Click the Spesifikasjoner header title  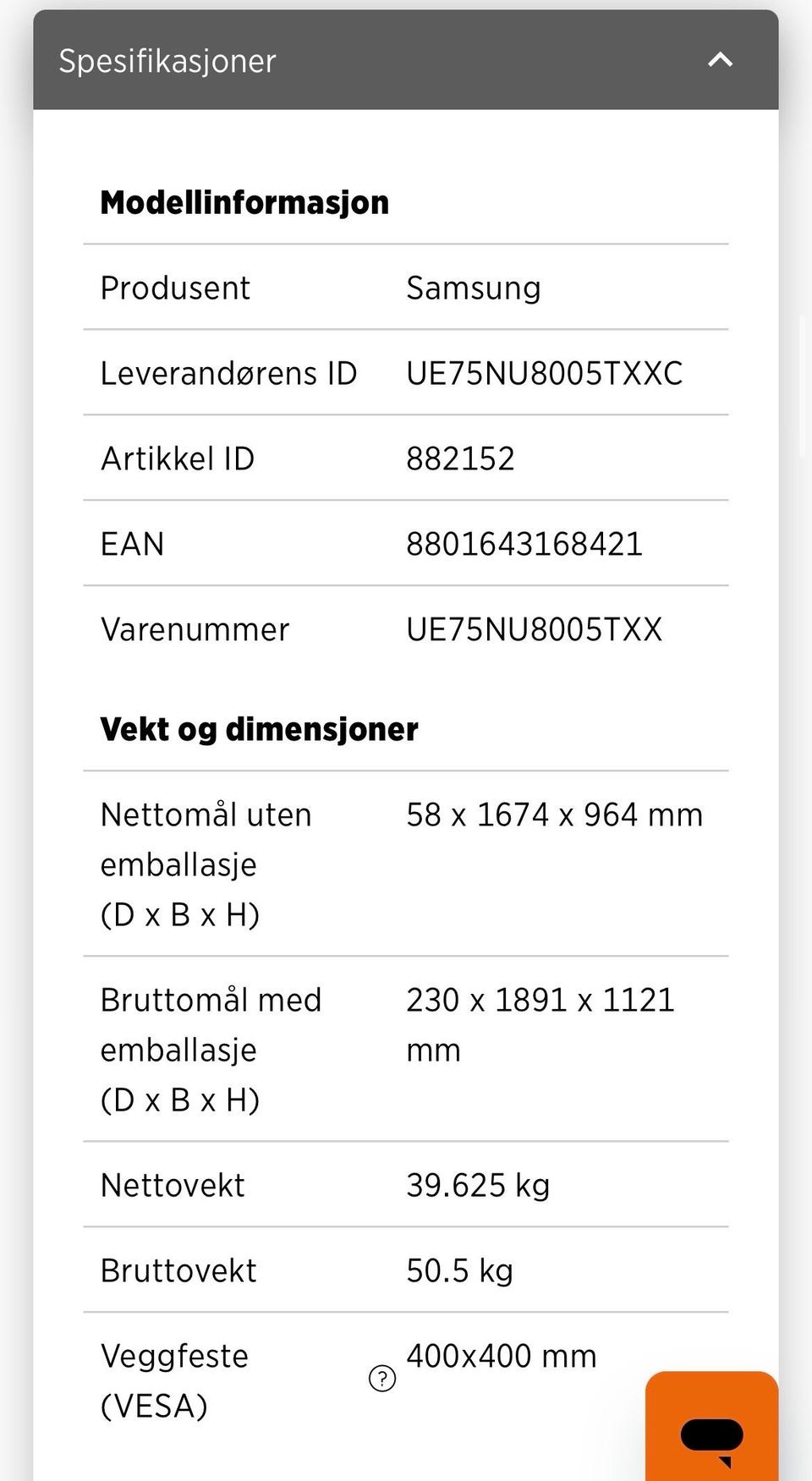[x=167, y=61]
